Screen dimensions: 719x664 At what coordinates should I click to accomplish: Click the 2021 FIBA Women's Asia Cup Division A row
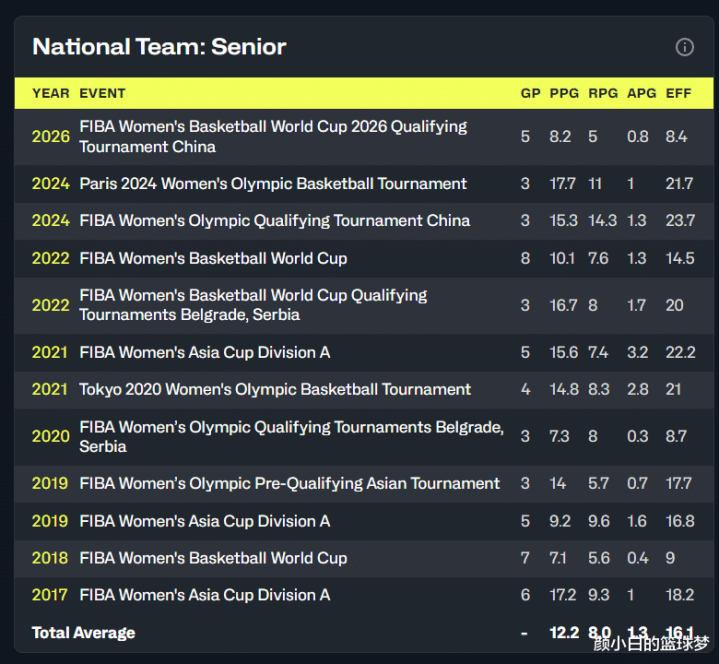(364, 353)
